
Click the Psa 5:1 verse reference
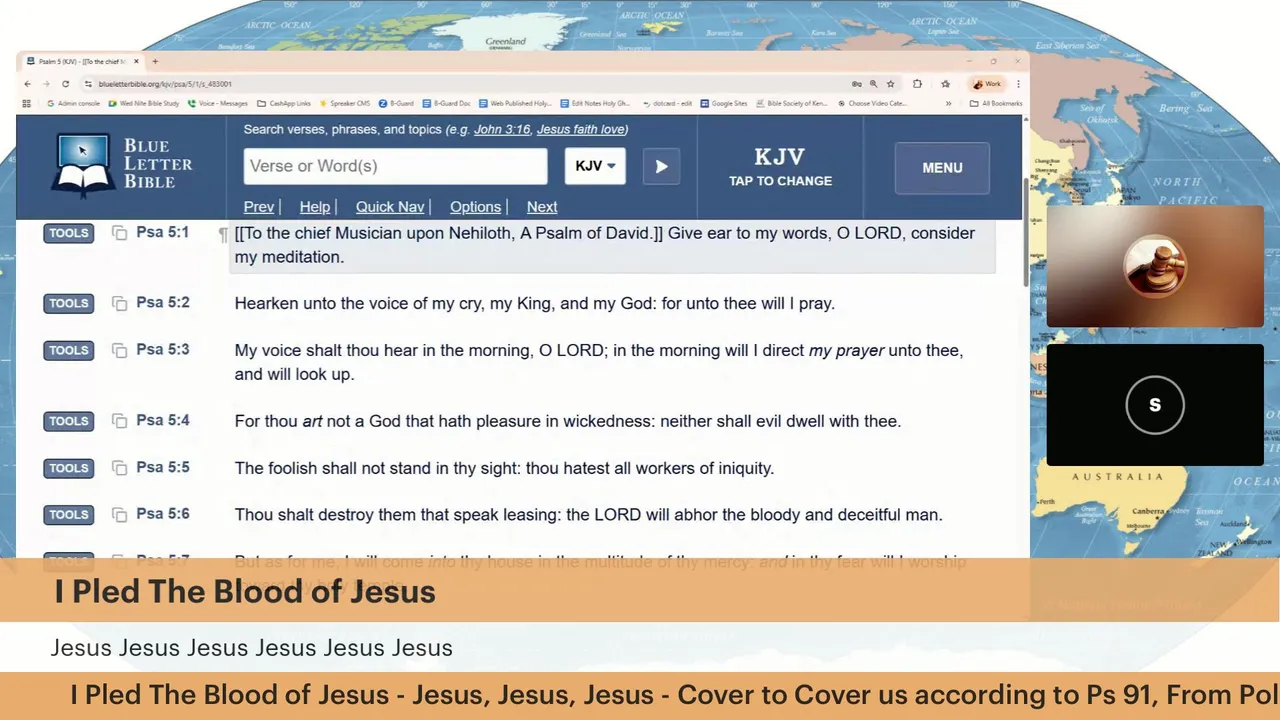click(163, 232)
